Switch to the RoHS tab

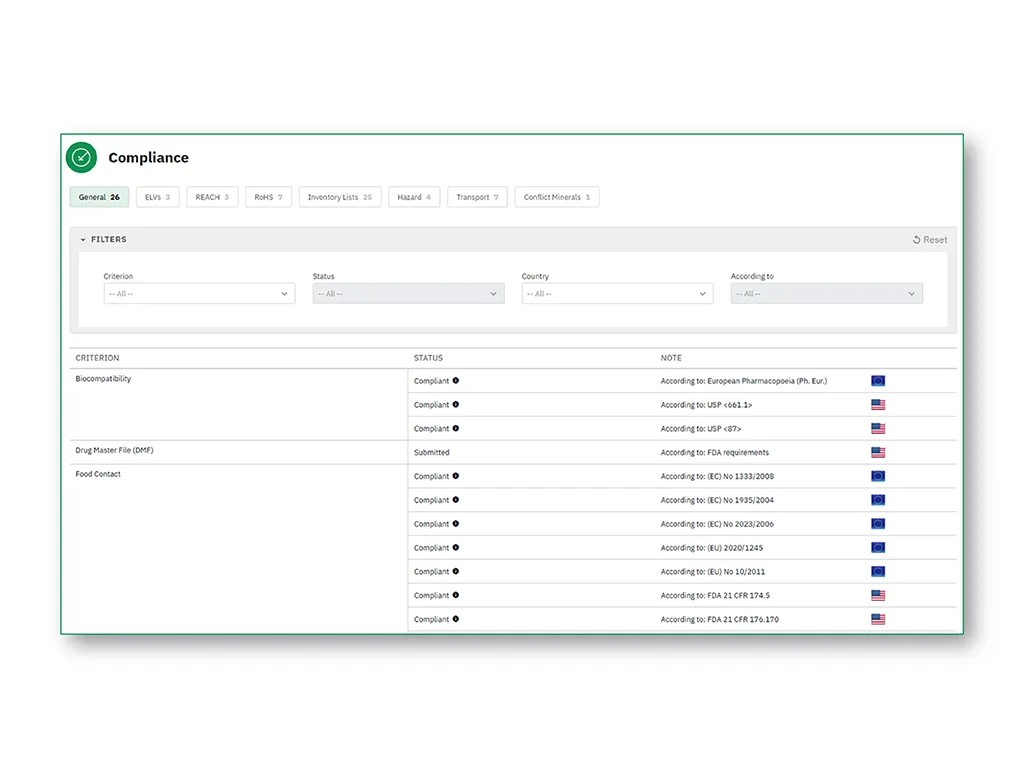point(268,197)
